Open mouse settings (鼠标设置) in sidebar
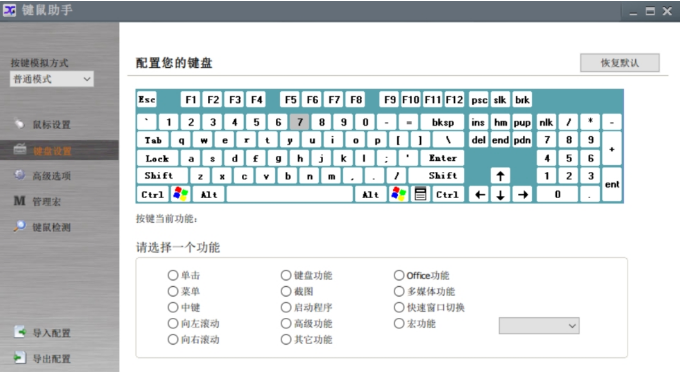 click(42, 124)
